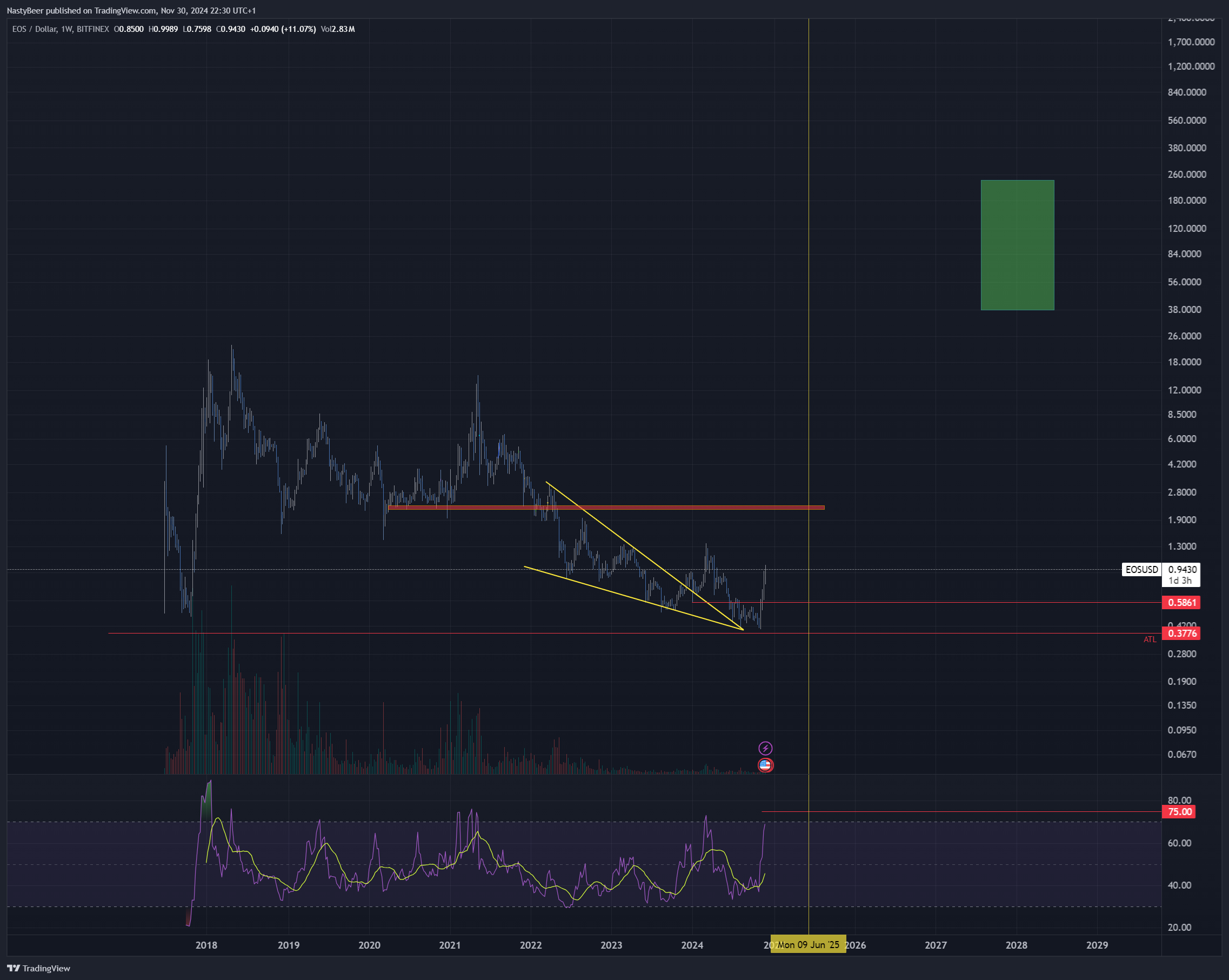Click the 8.5000 price axis label
This screenshot has height=980, width=1229.
[x=1183, y=415]
